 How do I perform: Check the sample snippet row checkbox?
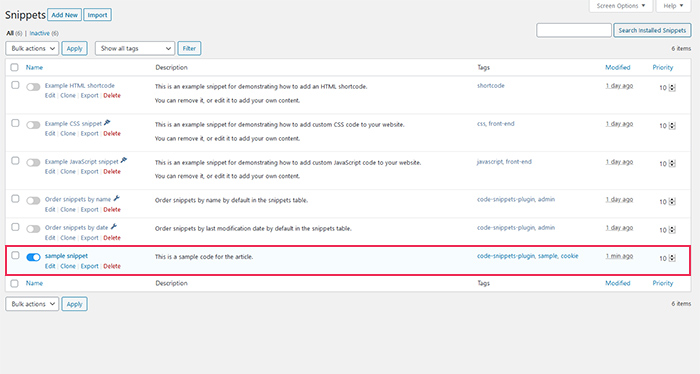tap(15, 255)
